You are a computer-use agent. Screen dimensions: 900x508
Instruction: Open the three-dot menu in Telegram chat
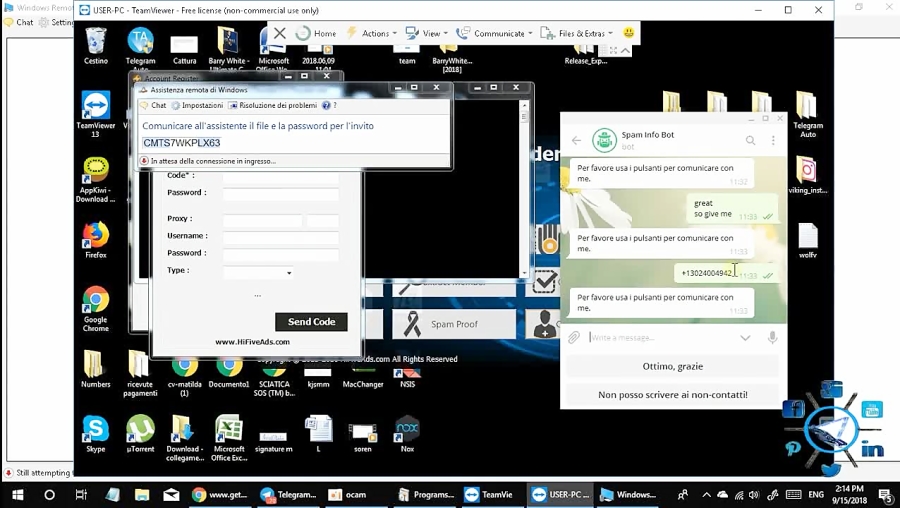tap(773, 140)
